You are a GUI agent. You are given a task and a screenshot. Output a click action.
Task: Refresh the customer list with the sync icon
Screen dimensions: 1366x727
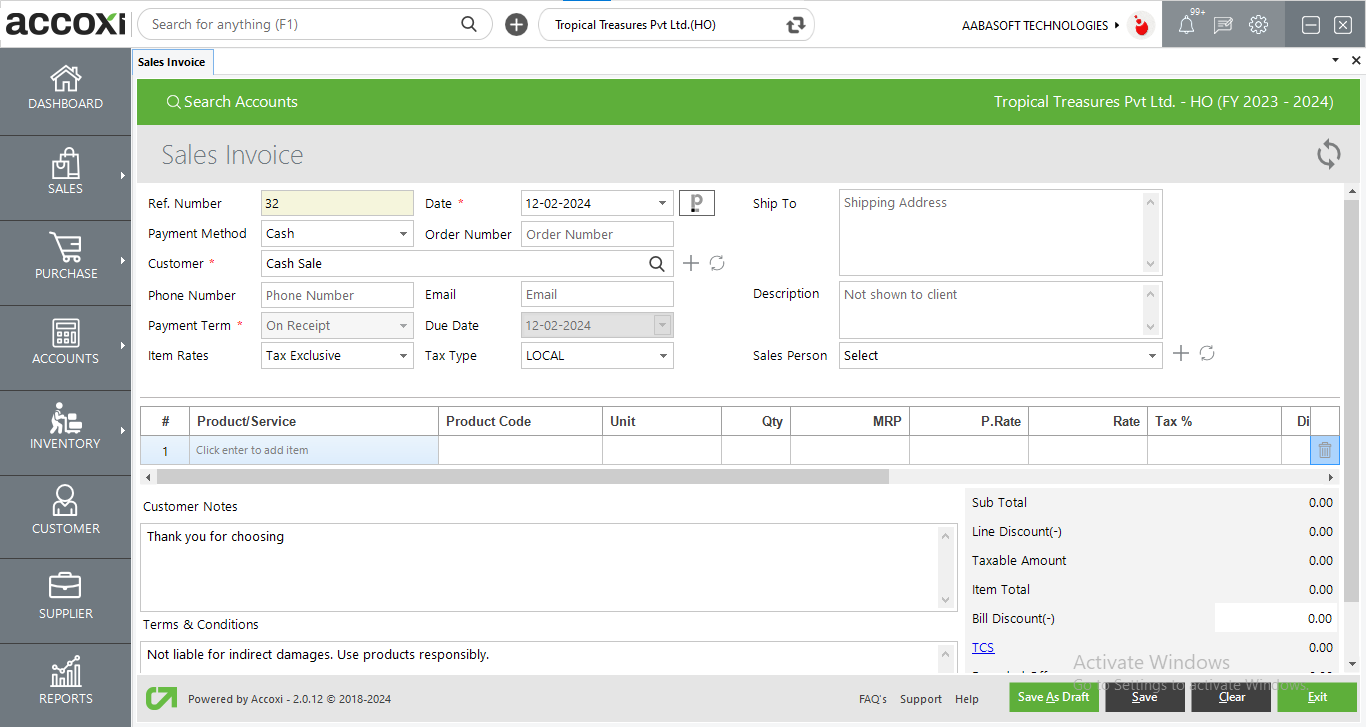716,263
